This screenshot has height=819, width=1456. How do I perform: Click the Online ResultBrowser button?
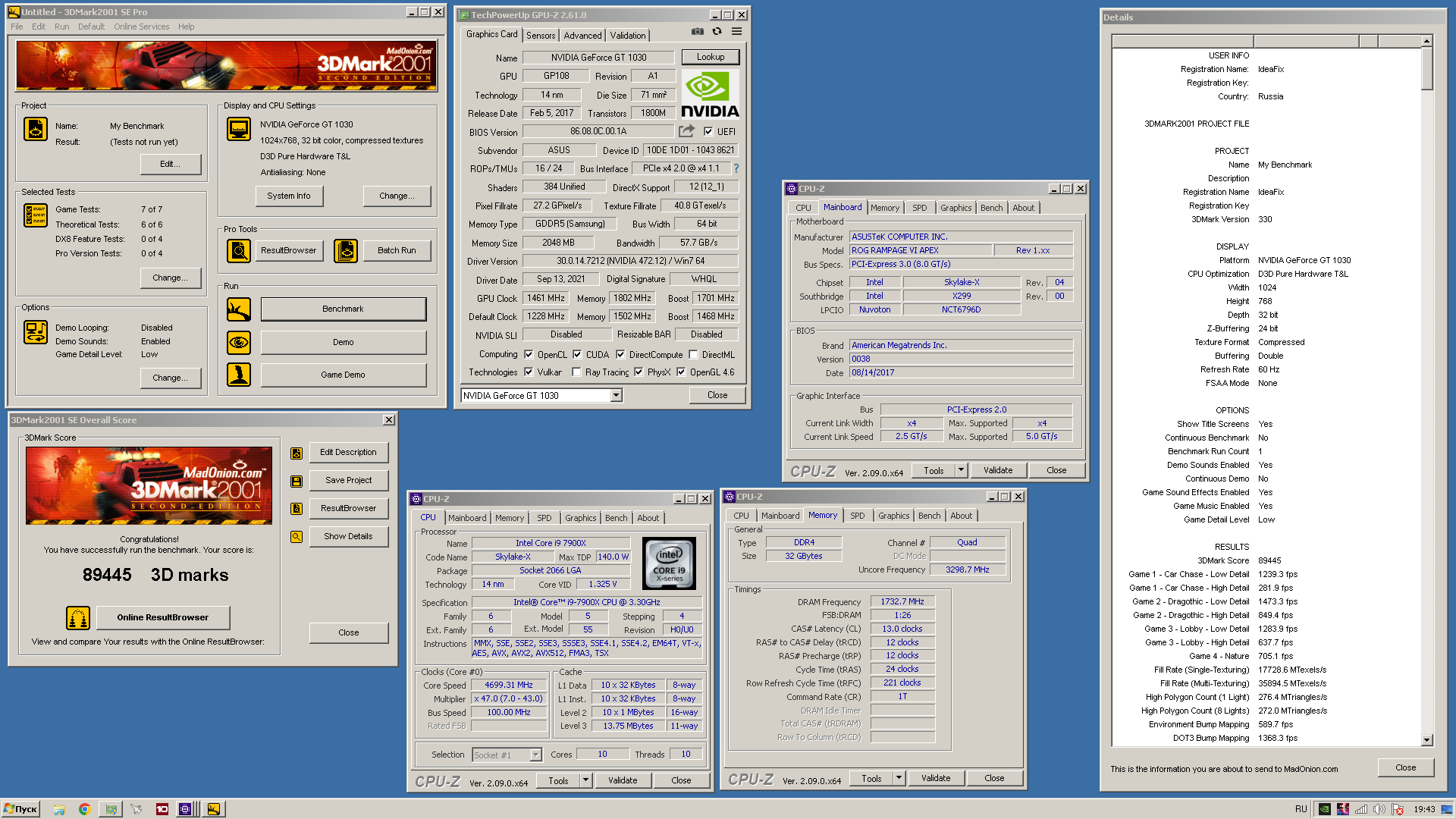click(163, 617)
